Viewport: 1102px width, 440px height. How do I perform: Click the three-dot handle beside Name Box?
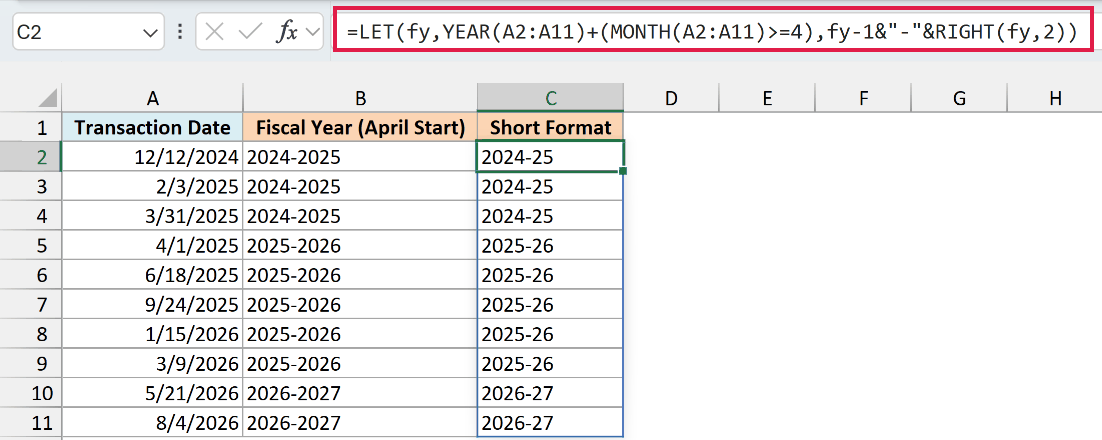(x=180, y=32)
